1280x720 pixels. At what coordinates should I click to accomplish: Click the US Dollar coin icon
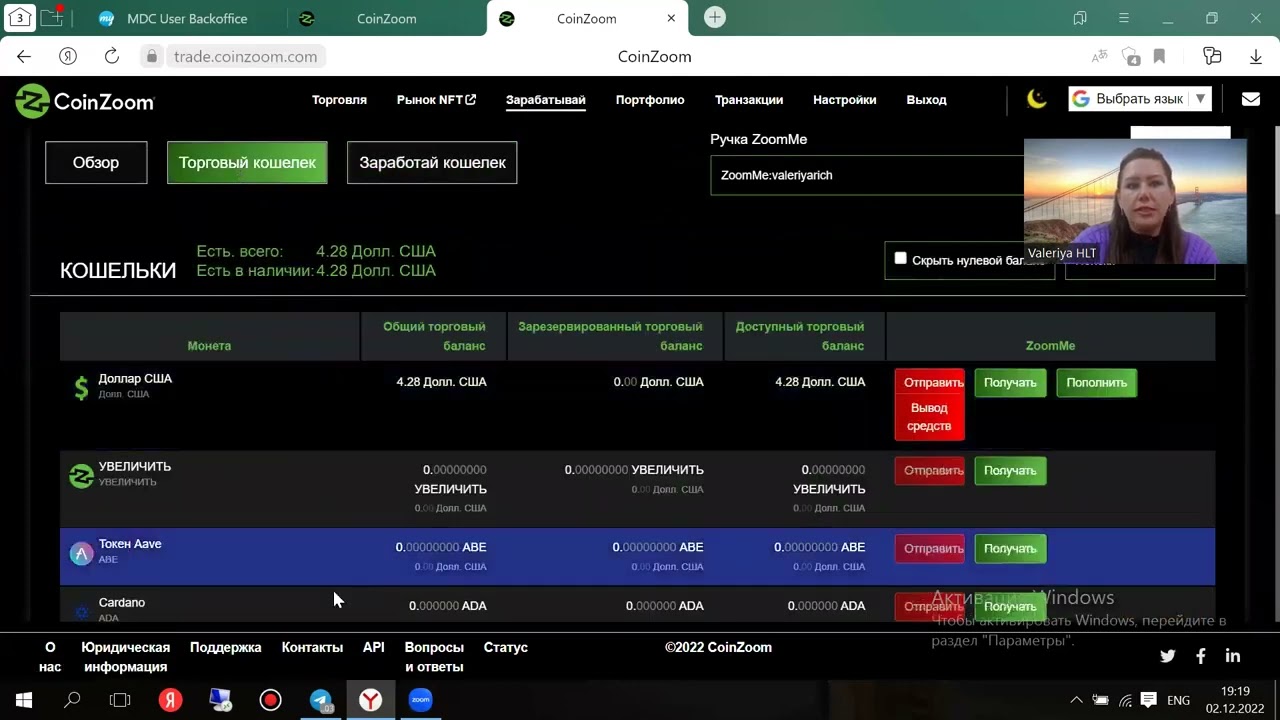pyautogui.click(x=81, y=387)
